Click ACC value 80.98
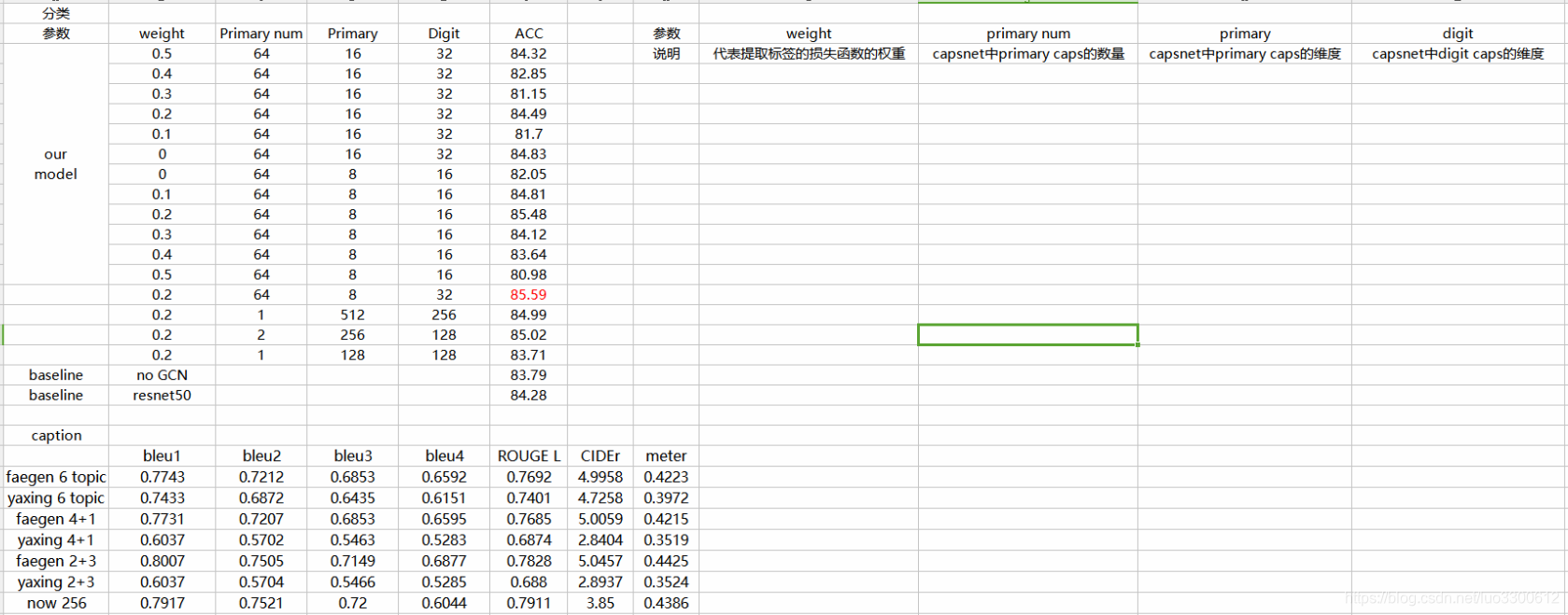 [x=529, y=275]
